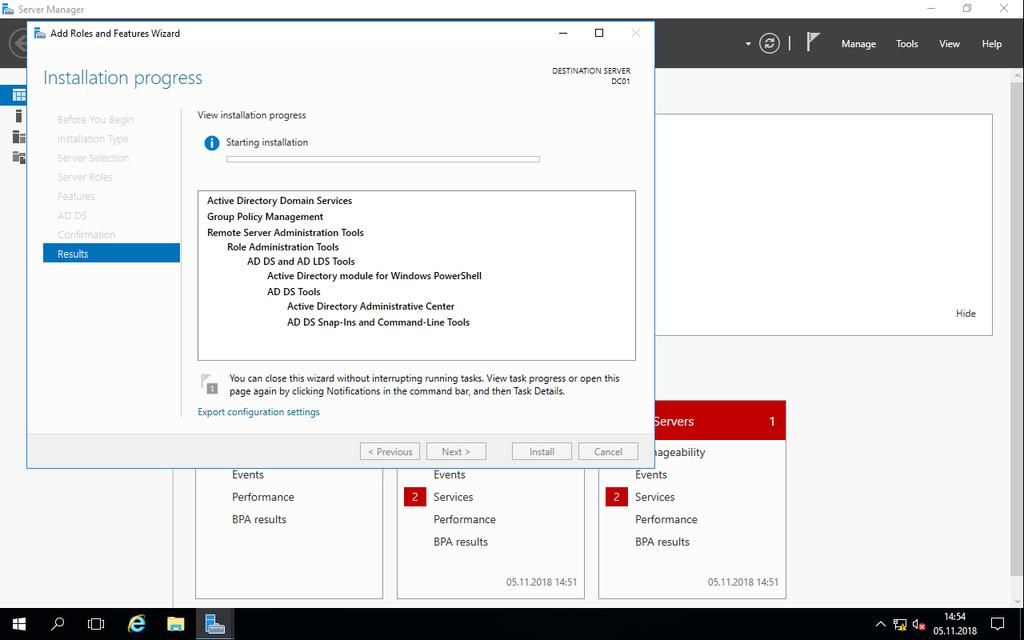Open the Notifications flag in Server Manager
Image resolution: width=1024 pixels, height=640 pixels.
coord(812,42)
